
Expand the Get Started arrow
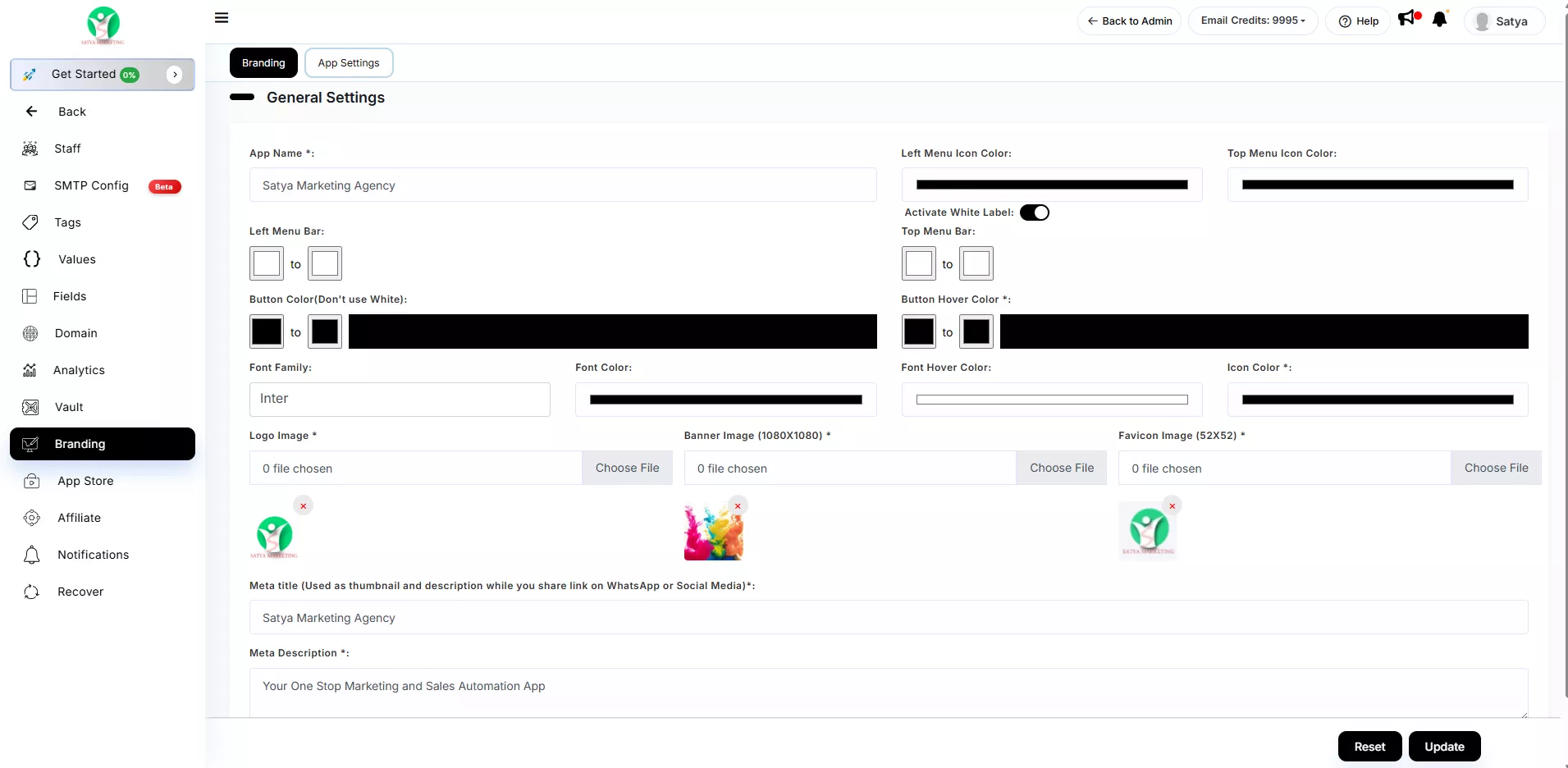tap(175, 75)
